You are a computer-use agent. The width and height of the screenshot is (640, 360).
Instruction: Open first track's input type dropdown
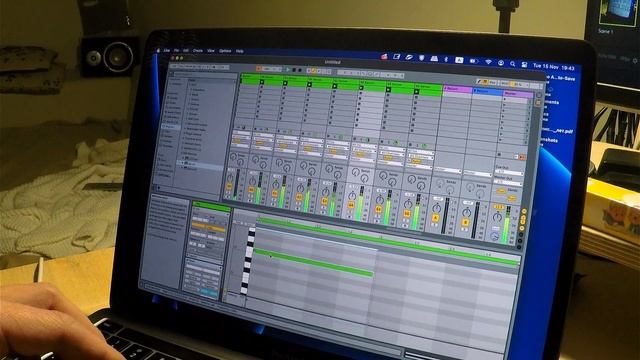click(x=241, y=133)
